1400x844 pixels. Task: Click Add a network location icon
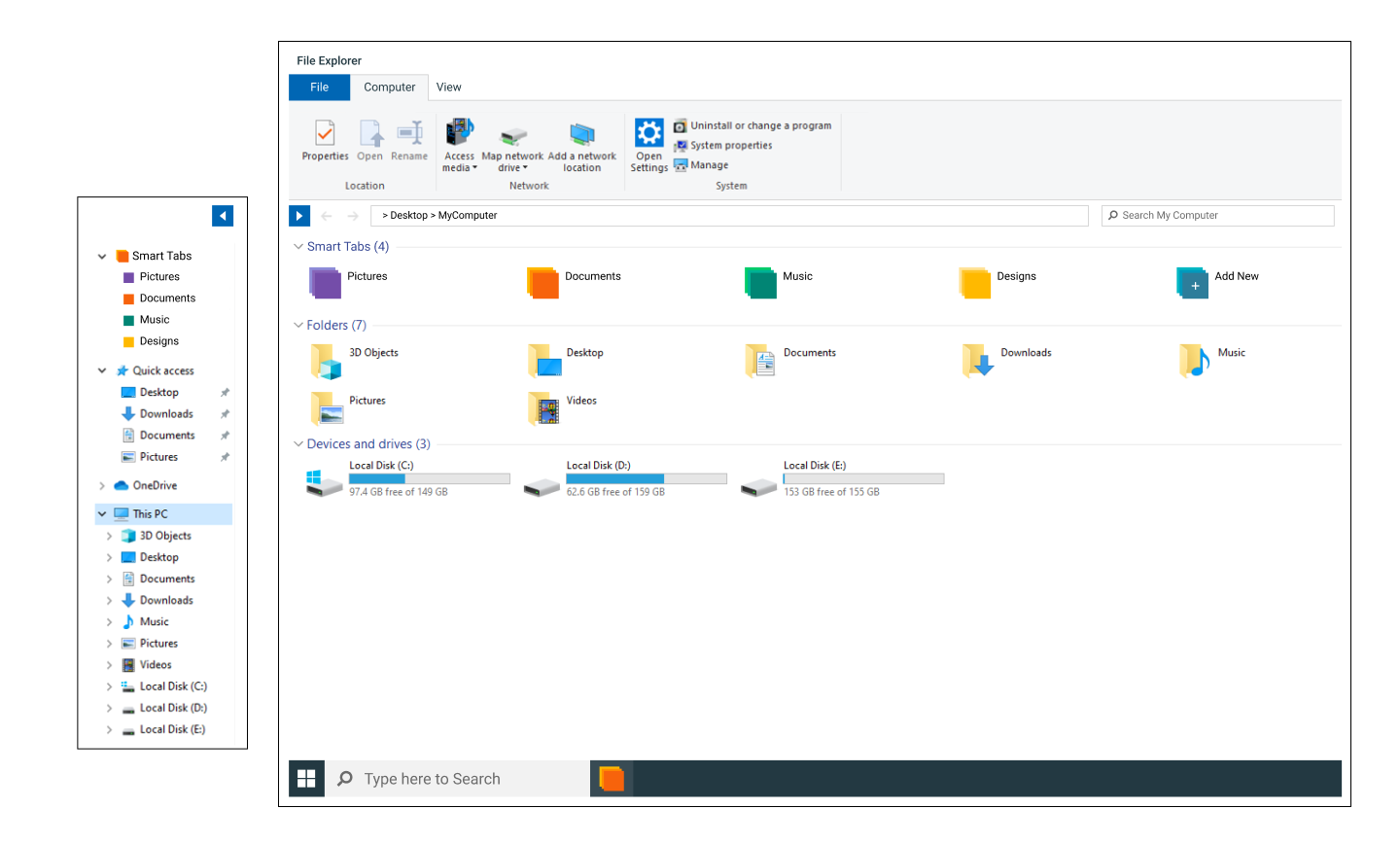click(x=581, y=134)
